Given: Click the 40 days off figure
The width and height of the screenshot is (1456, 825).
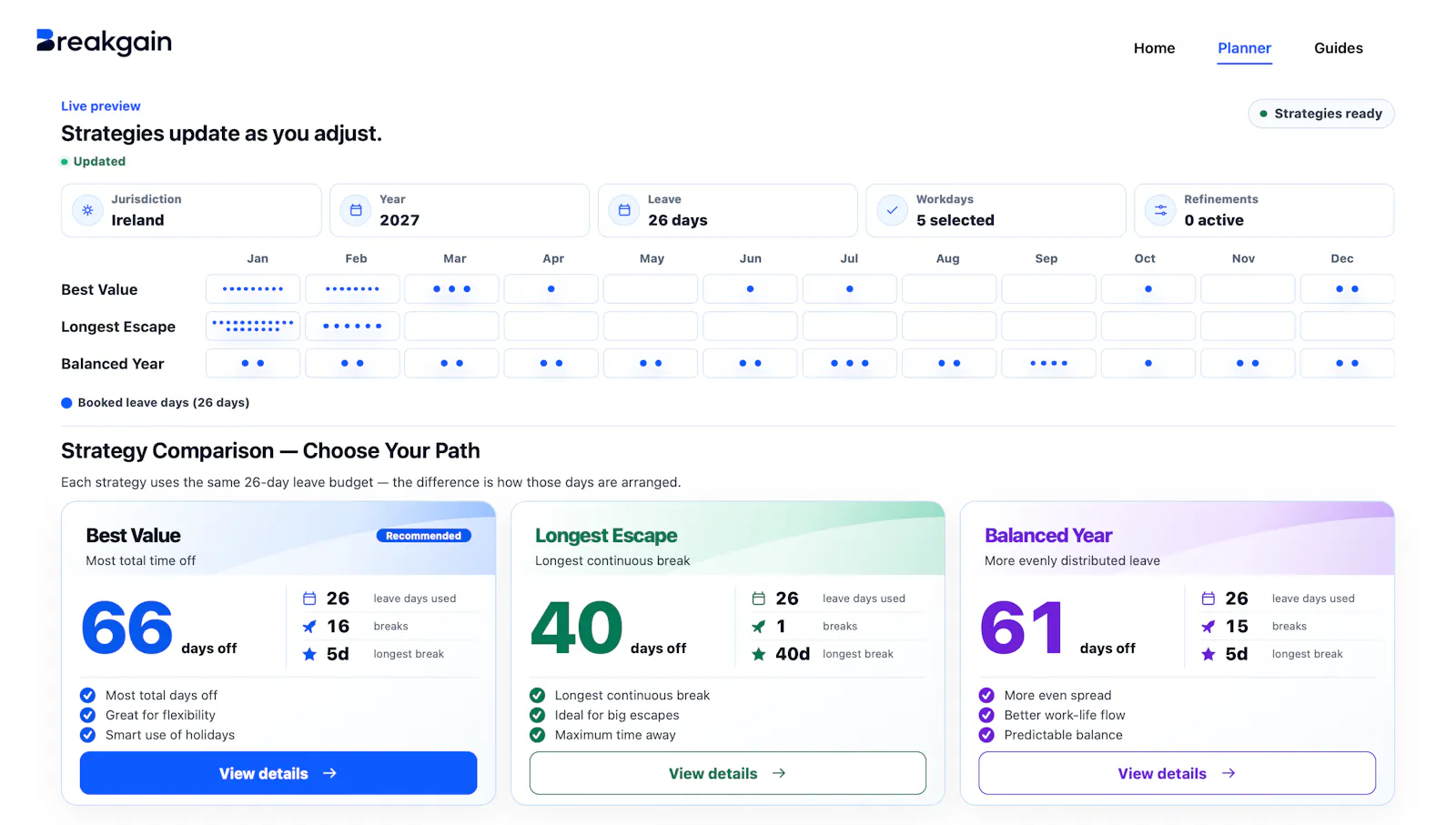Looking at the screenshot, I should pyautogui.click(x=577, y=628).
